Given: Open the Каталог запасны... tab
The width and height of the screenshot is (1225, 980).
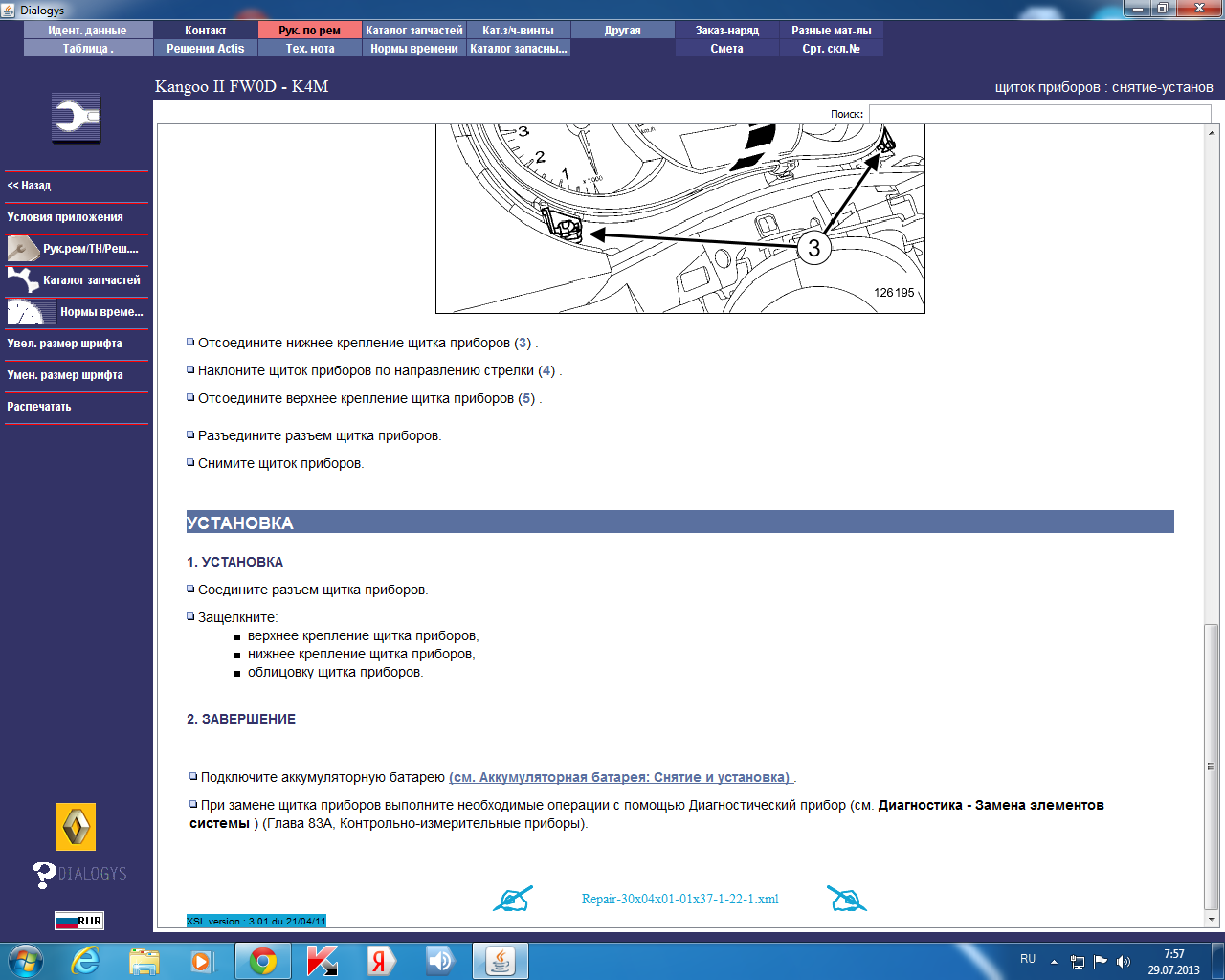Looking at the screenshot, I should (x=519, y=49).
